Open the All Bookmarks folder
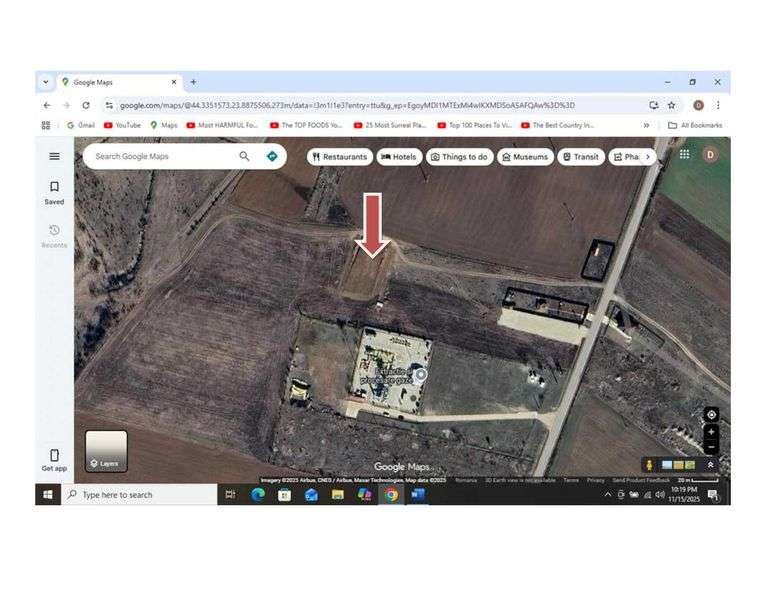This screenshot has width=776, height=600. click(x=695, y=125)
